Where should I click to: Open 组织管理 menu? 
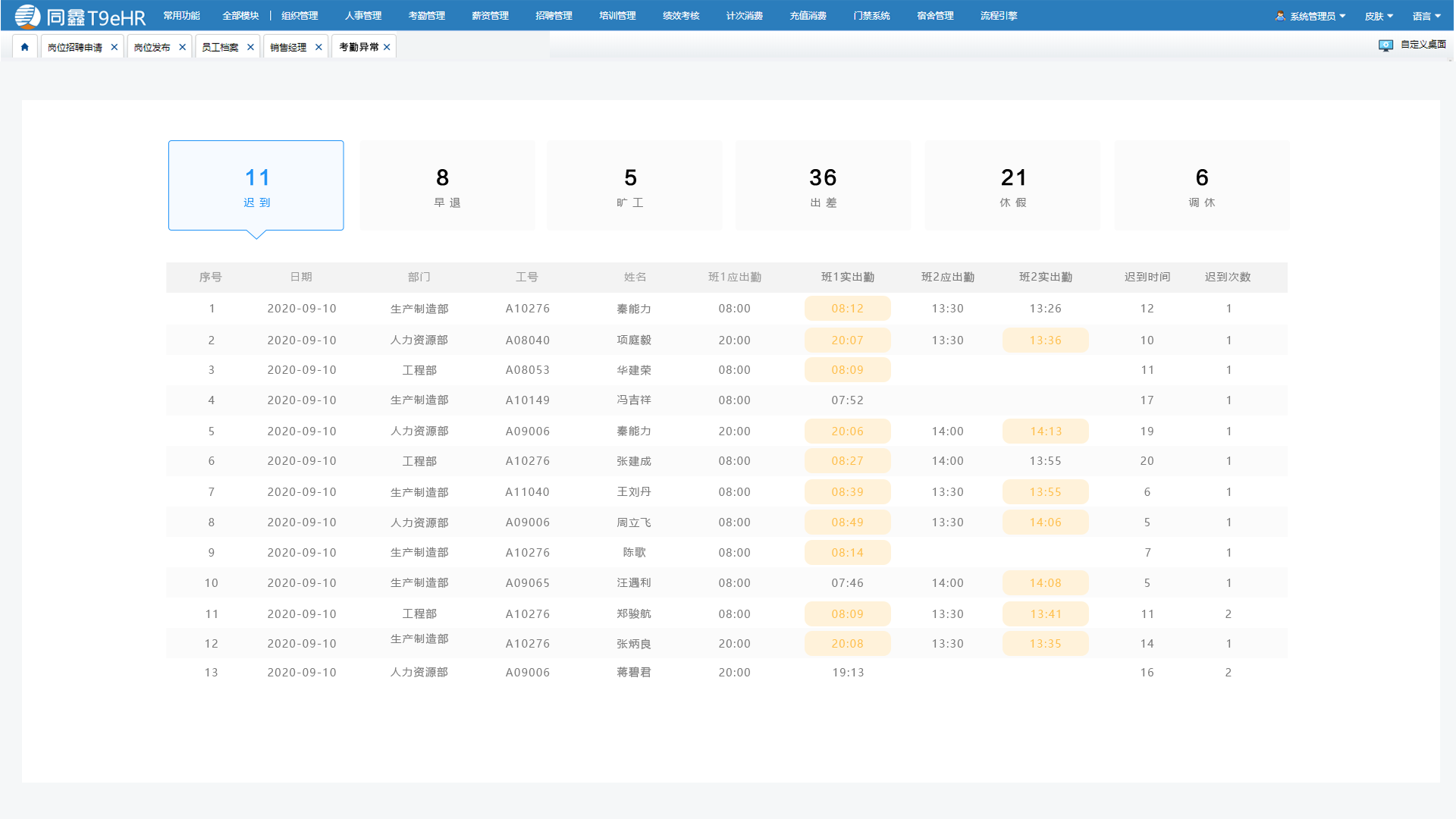[300, 16]
